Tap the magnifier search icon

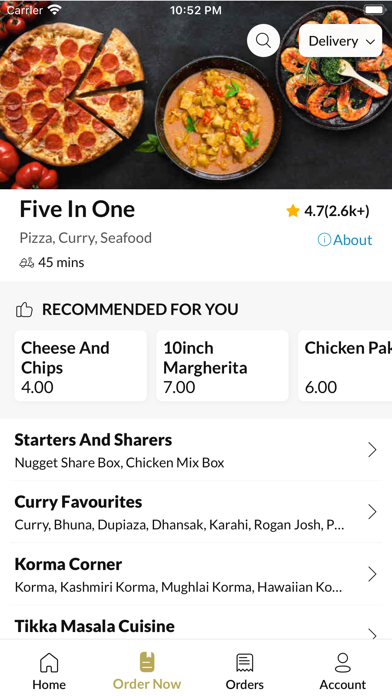pyautogui.click(x=263, y=40)
